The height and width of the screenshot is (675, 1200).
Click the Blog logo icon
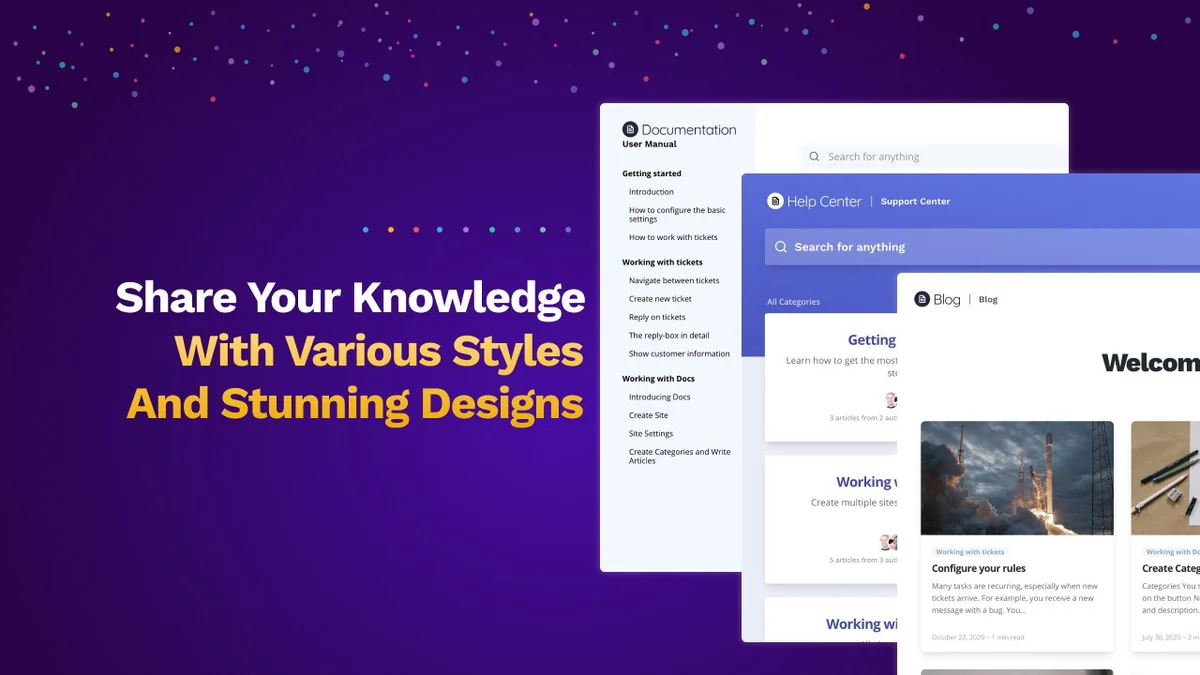click(x=922, y=299)
